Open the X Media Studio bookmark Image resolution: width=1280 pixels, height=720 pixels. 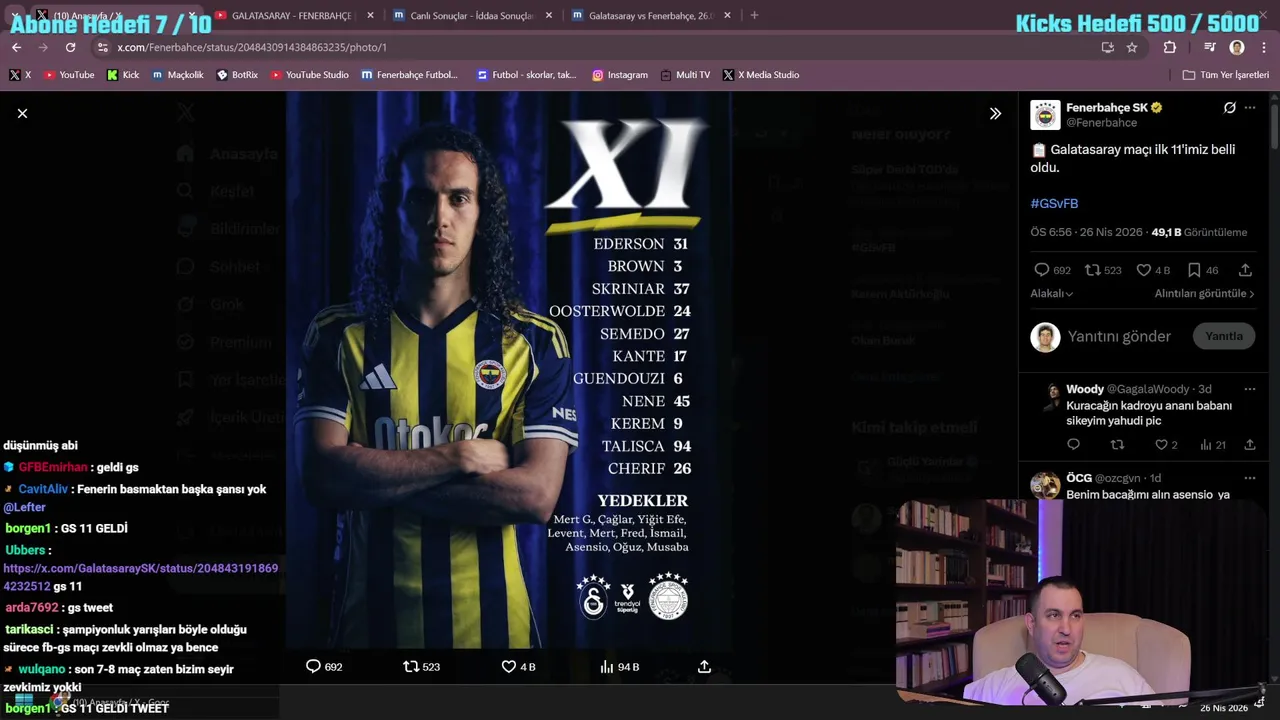760,75
